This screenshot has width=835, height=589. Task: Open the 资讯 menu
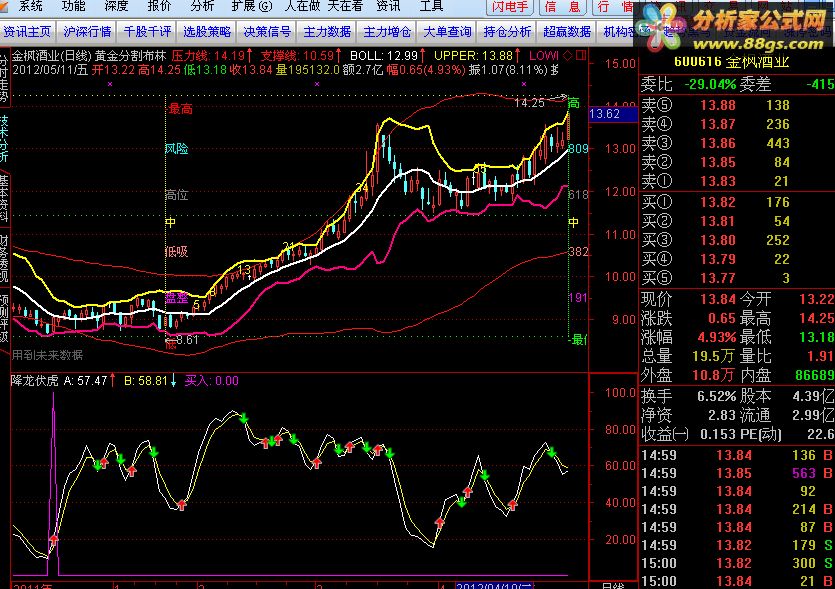(x=388, y=6)
